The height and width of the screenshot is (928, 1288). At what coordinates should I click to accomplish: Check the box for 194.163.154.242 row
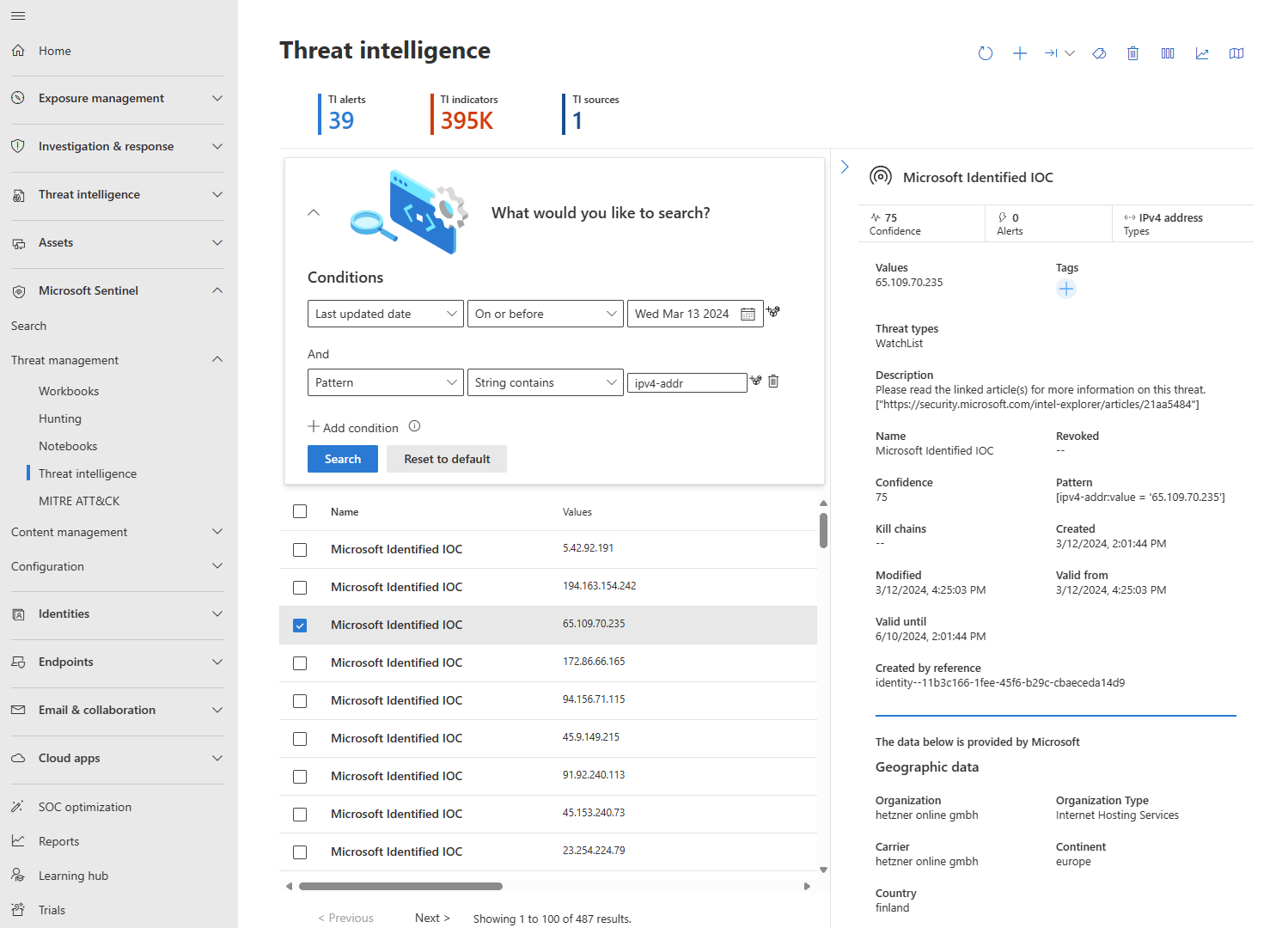[x=300, y=588]
